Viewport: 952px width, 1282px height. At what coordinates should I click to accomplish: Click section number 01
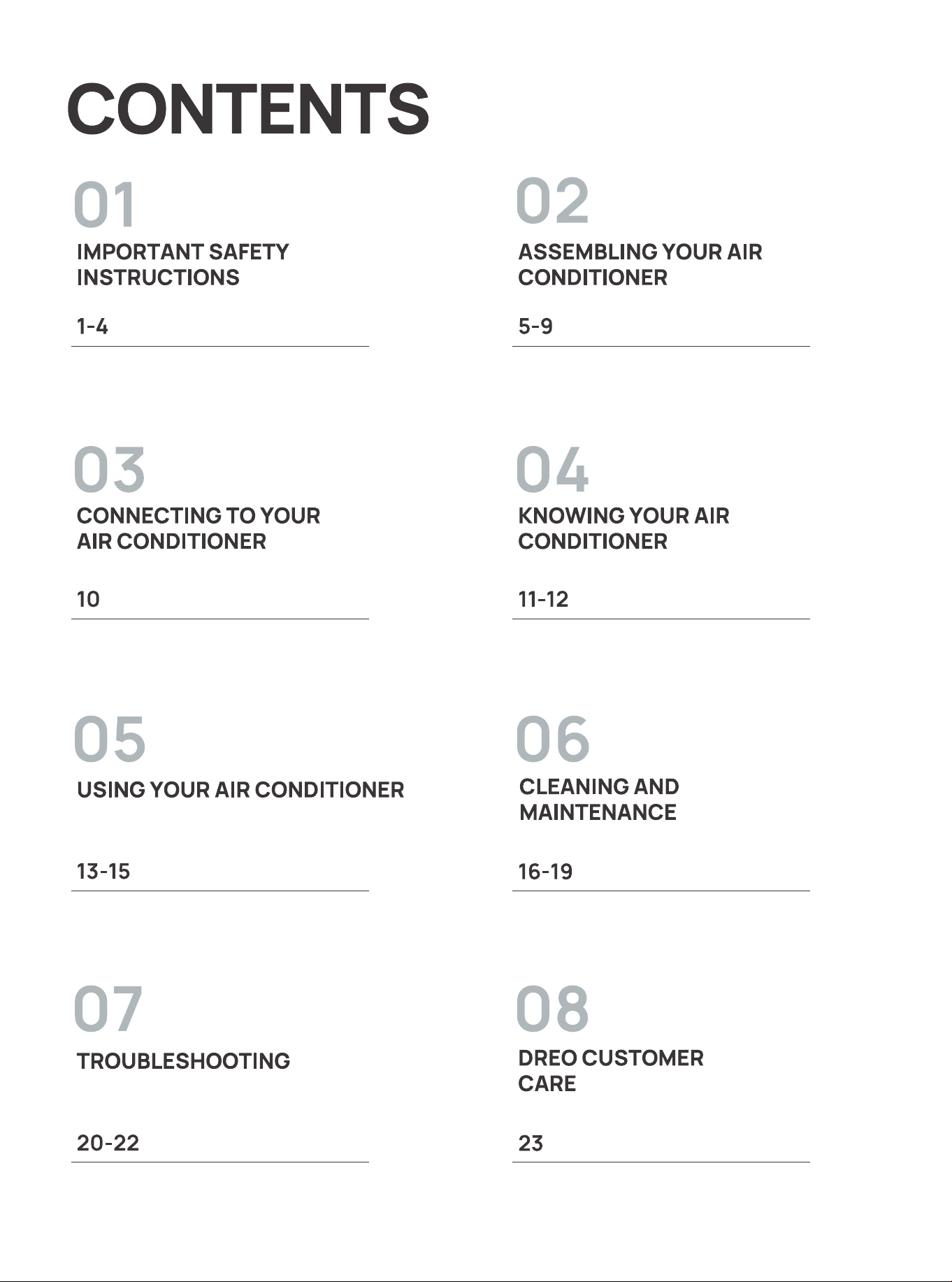pos(104,205)
